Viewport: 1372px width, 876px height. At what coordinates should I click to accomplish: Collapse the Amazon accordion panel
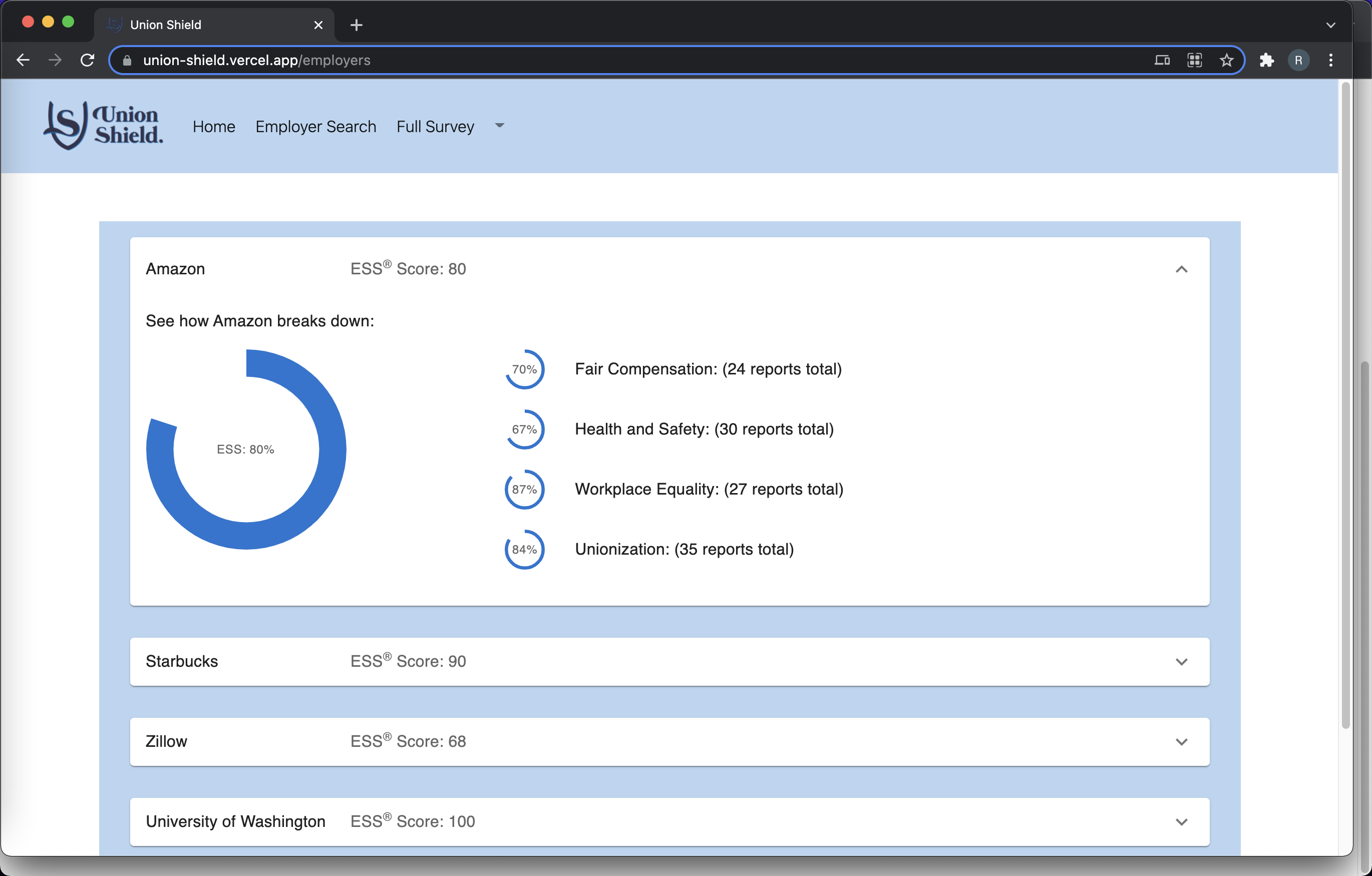tap(1181, 269)
